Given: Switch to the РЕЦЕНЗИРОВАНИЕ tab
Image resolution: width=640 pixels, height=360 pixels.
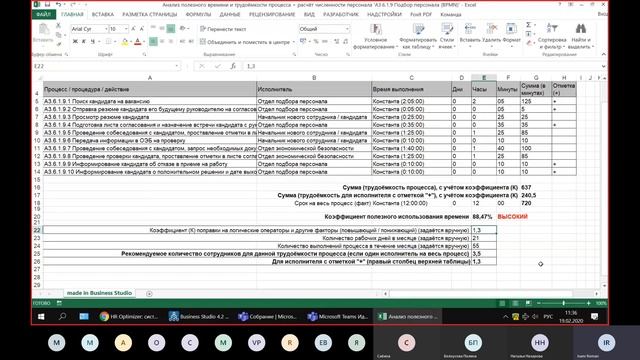Looking at the screenshot, I should coord(272,15).
